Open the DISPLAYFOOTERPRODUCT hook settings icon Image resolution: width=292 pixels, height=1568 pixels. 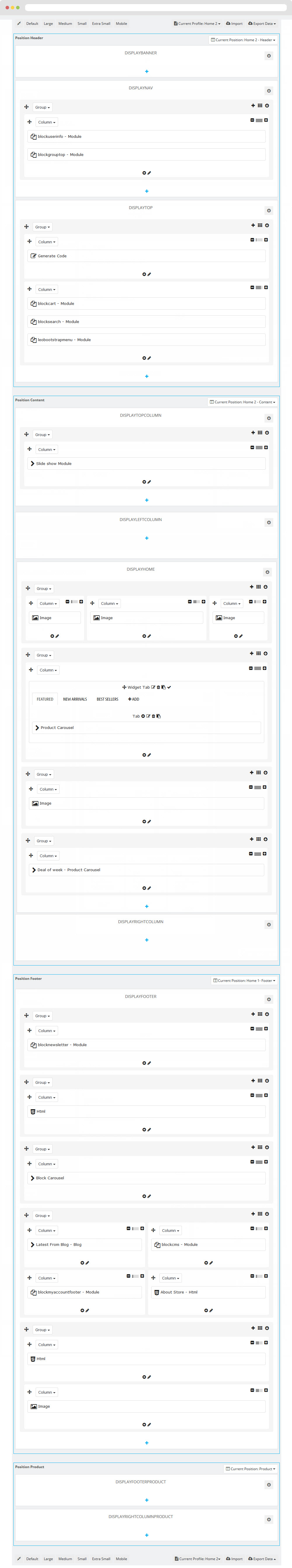pos(269,1484)
